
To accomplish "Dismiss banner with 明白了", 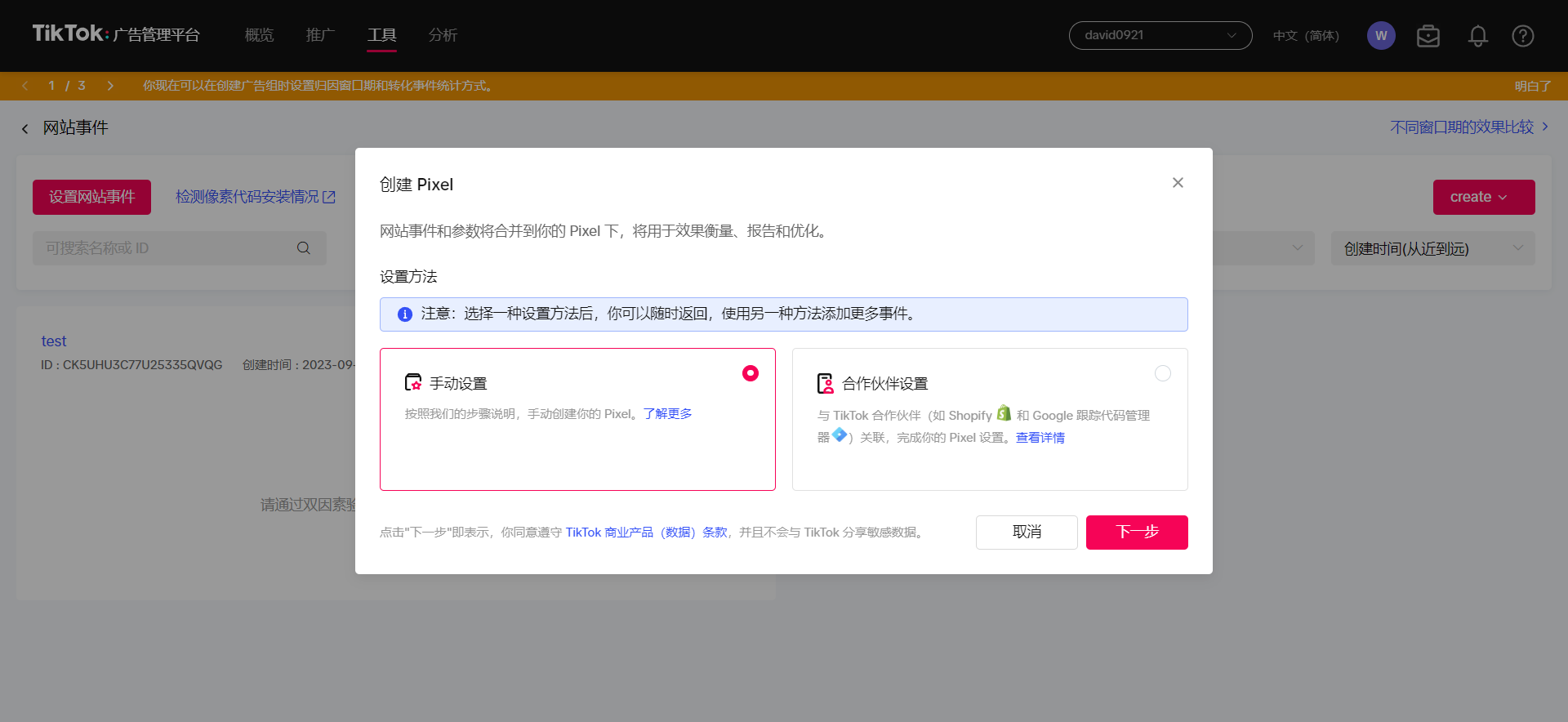I will (1533, 86).
